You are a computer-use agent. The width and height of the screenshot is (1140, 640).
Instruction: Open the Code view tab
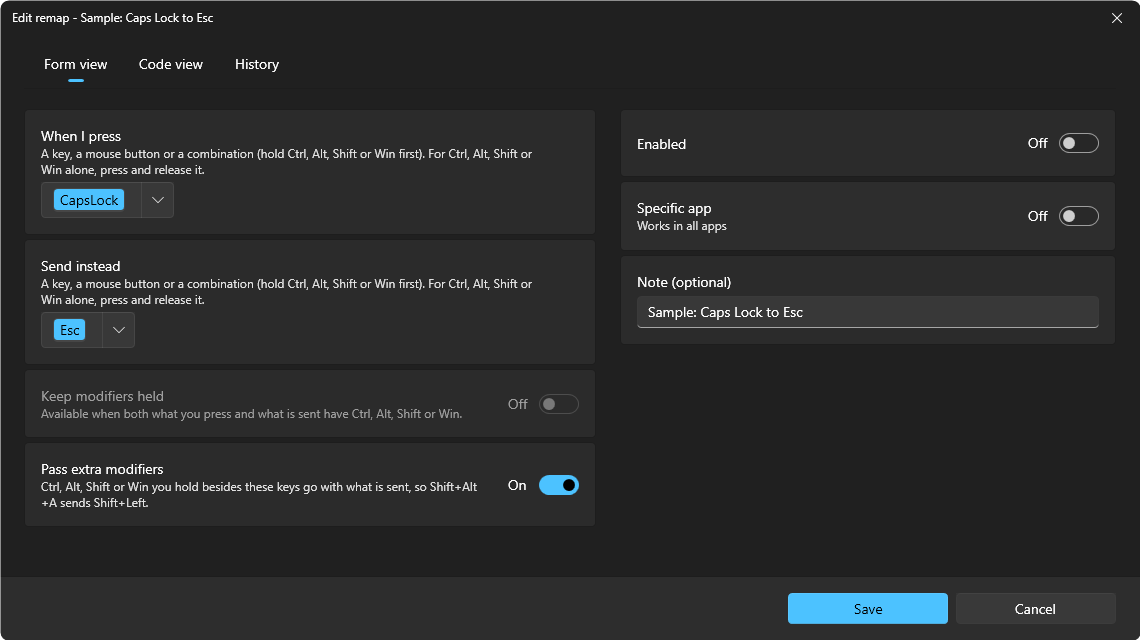tap(171, 64)
